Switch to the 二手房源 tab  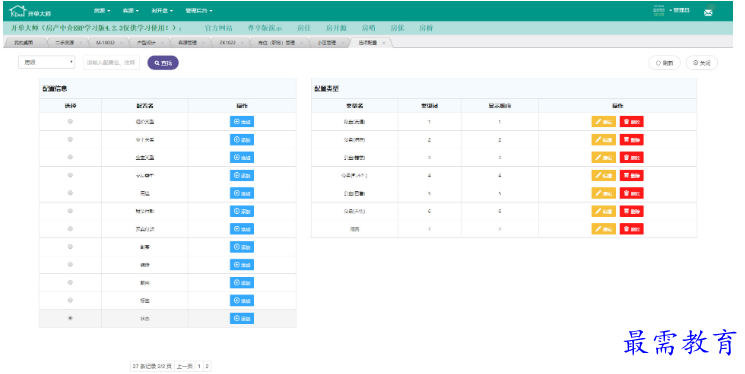[67, 43]
